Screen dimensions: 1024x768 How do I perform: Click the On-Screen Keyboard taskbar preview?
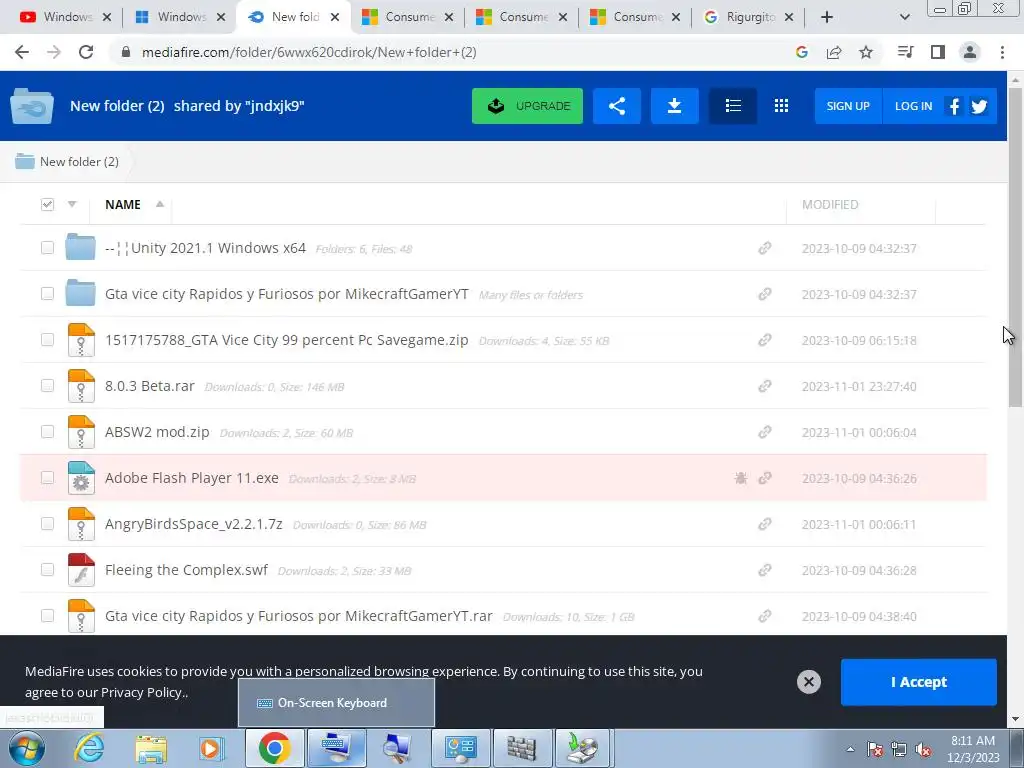336,703
